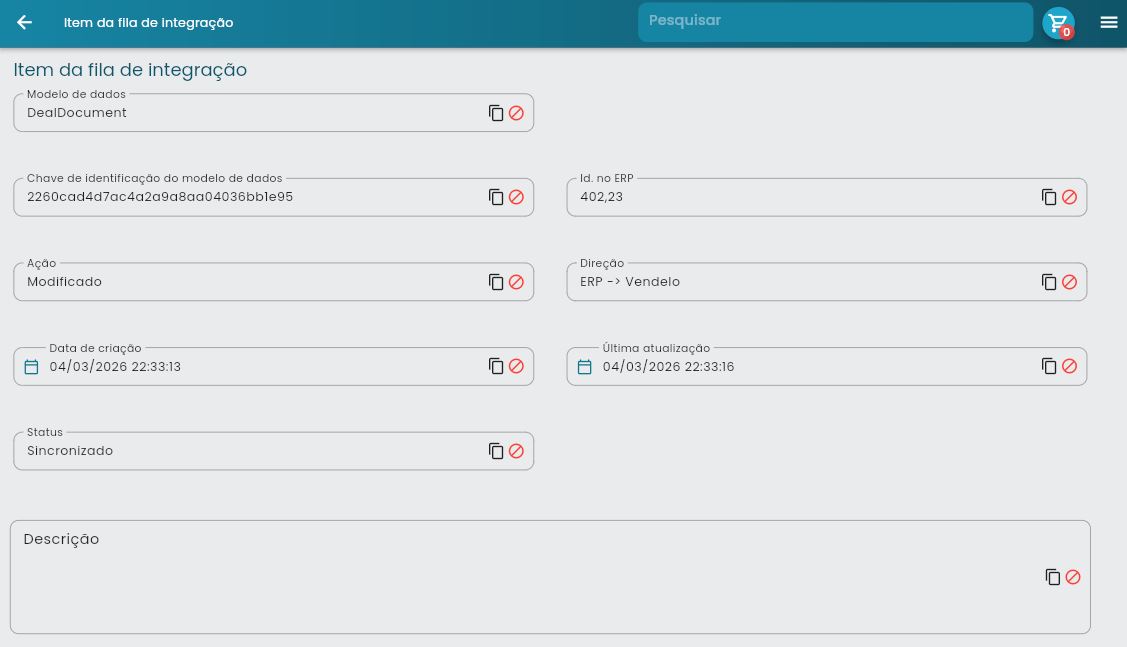Open the shopping cart

pyautogui.click(x=1058, y=23)
